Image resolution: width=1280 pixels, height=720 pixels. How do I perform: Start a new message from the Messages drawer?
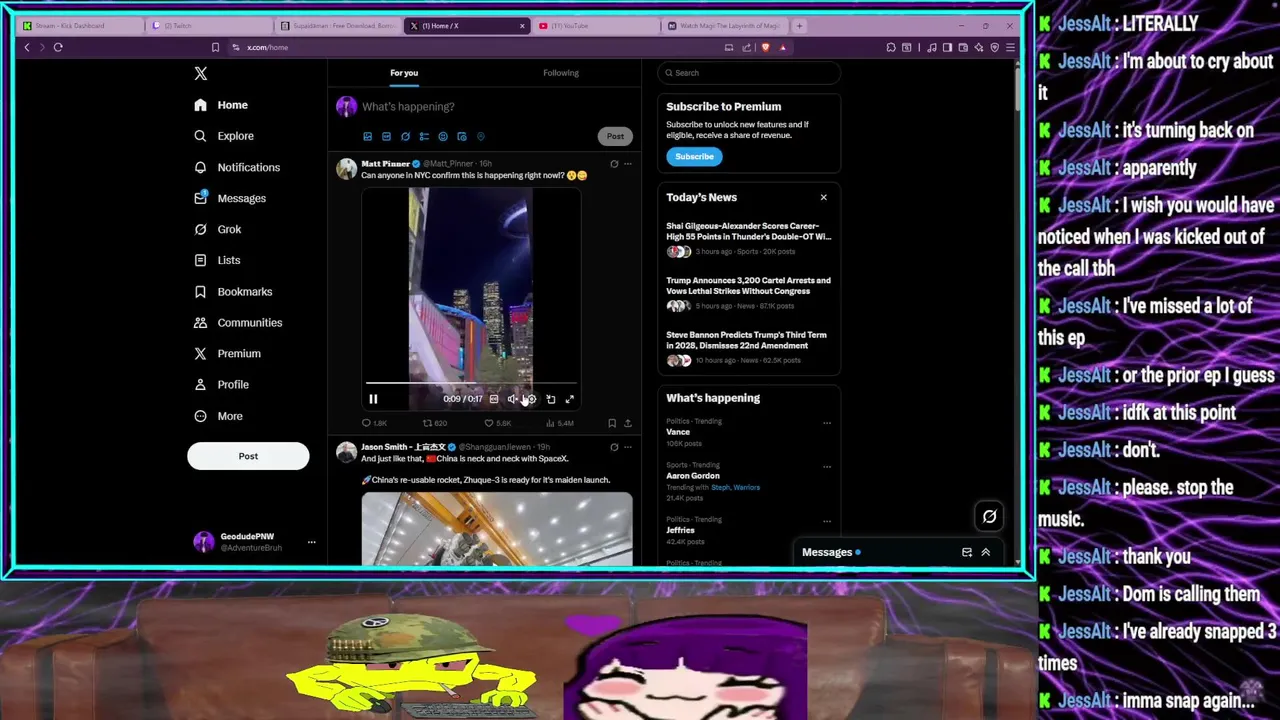point(967,552)
